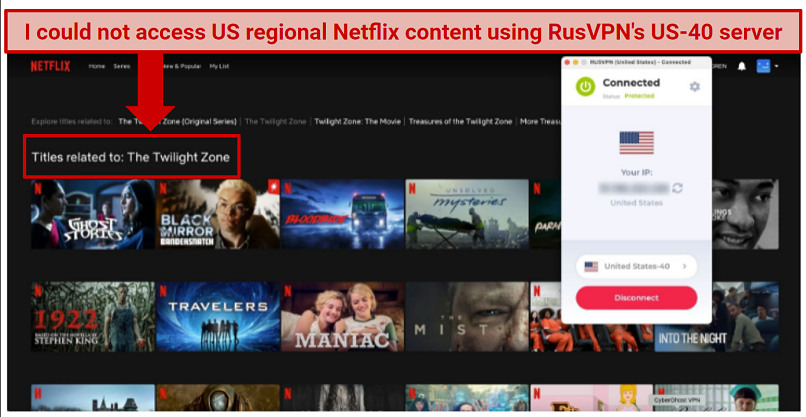806x417 pixels.
Task: Open the Ghost Stories thumbnail
Action: (93, 214)
